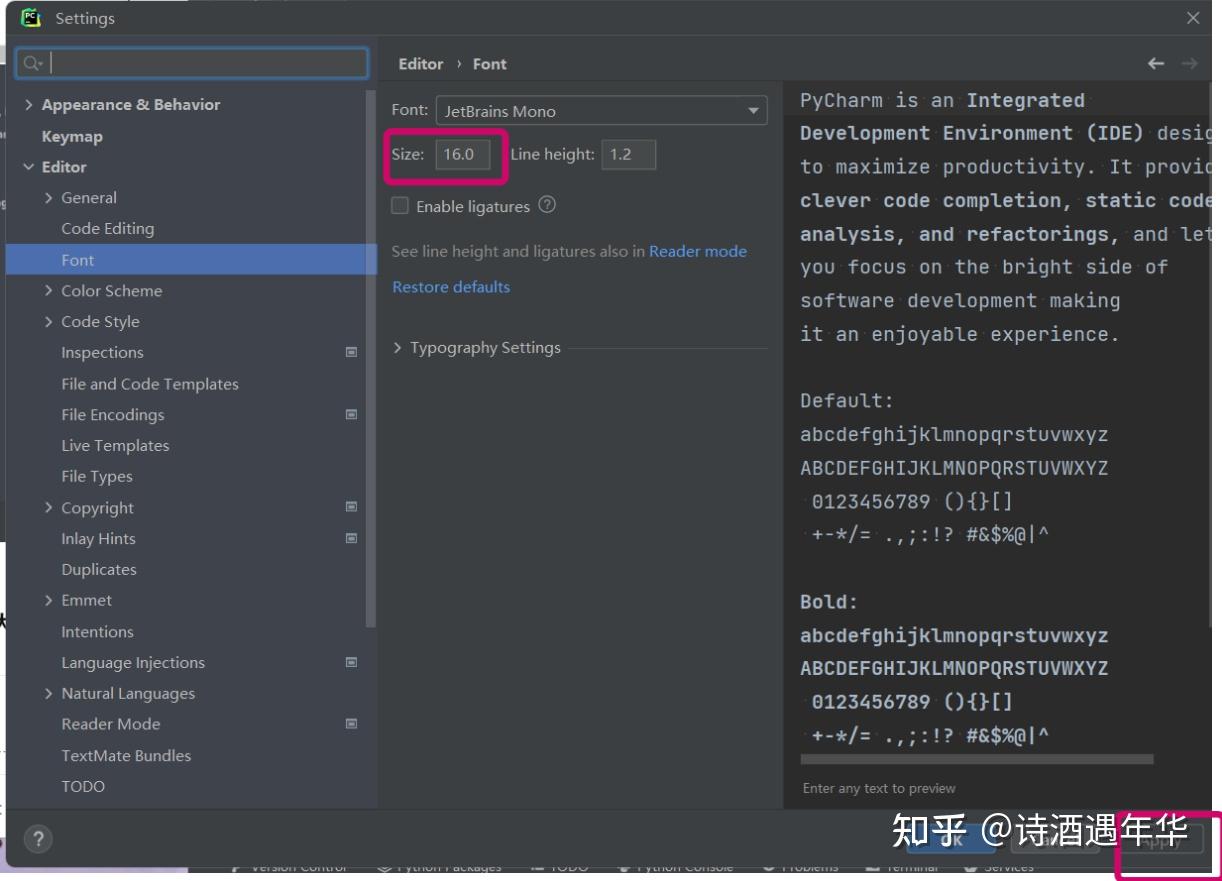Select TODO in settings tree

[83, 786]
